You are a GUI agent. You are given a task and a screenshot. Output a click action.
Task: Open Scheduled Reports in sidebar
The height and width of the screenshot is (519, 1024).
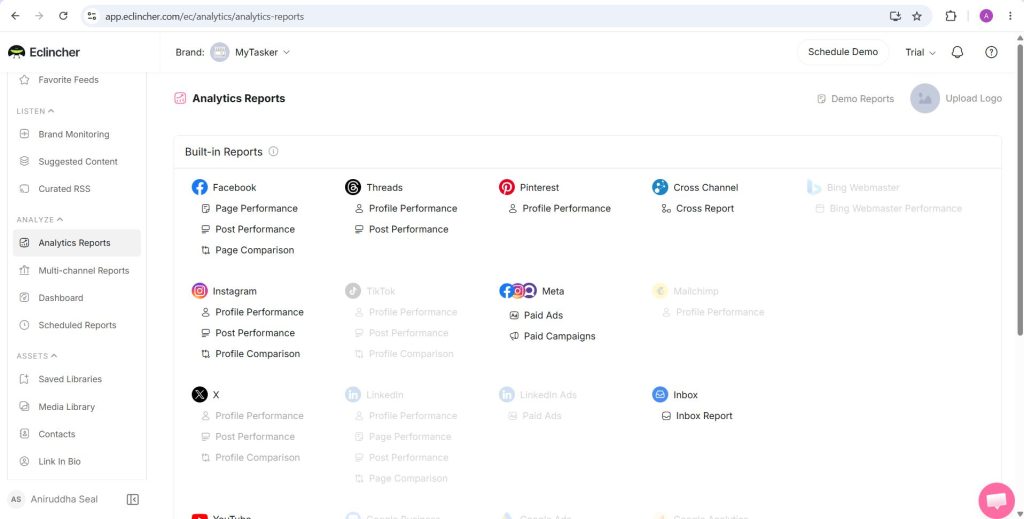tap(76, 325)
